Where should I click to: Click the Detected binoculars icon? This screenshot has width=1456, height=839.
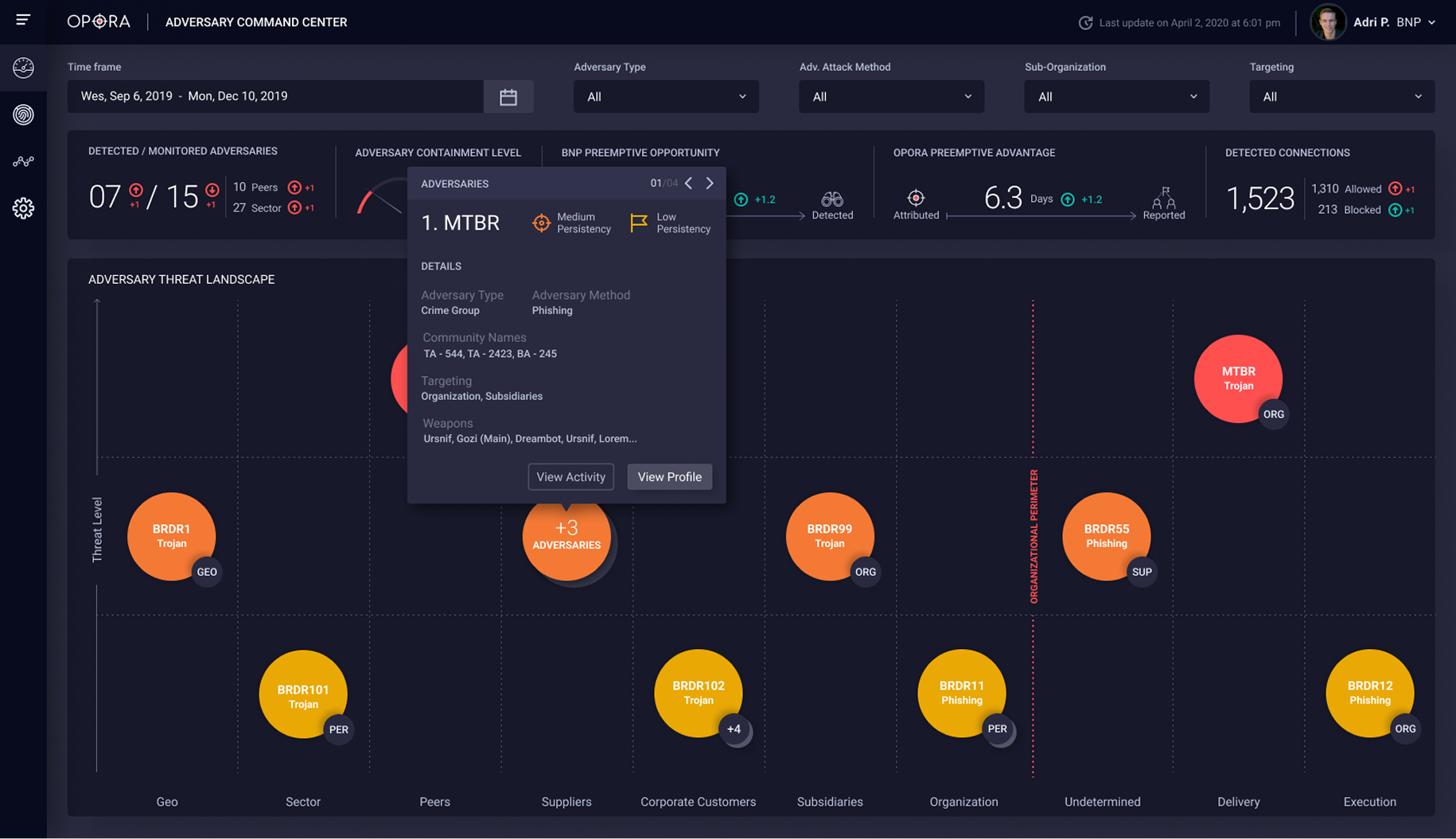pos(832,198)
